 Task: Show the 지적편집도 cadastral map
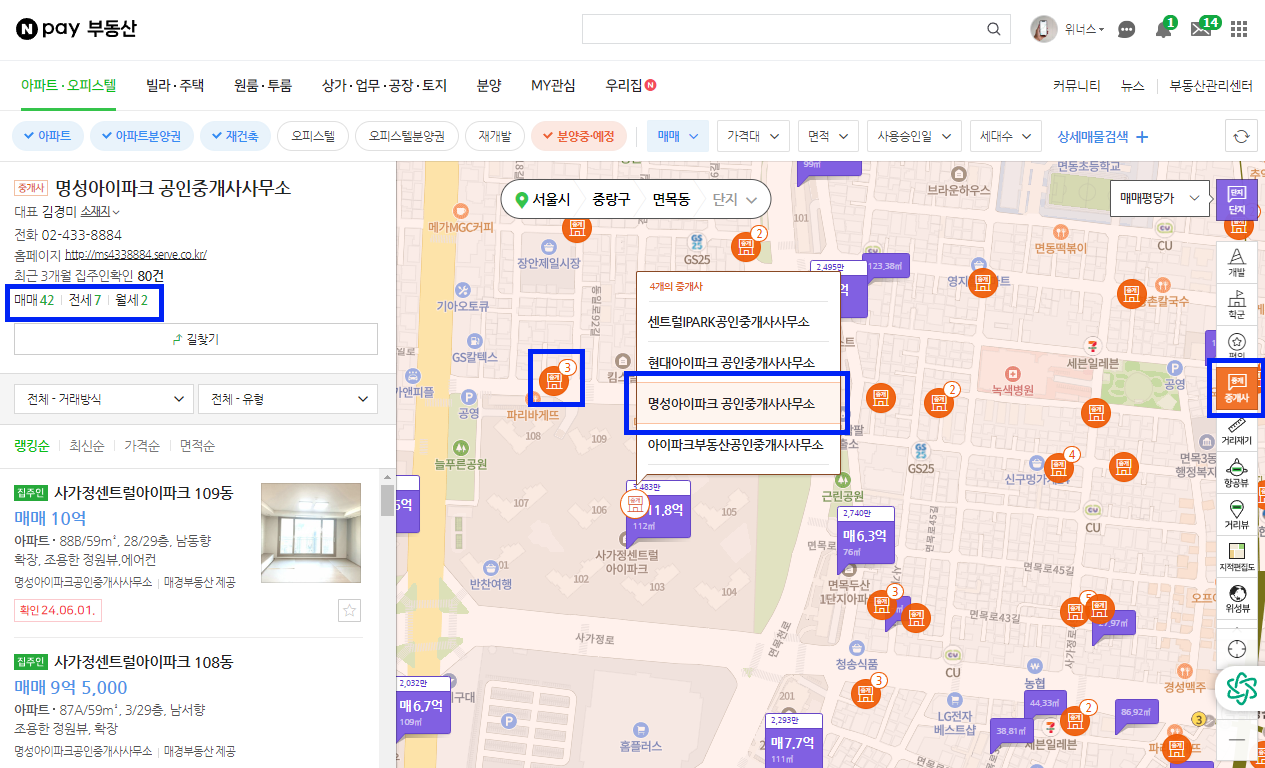click(1237, 558)
